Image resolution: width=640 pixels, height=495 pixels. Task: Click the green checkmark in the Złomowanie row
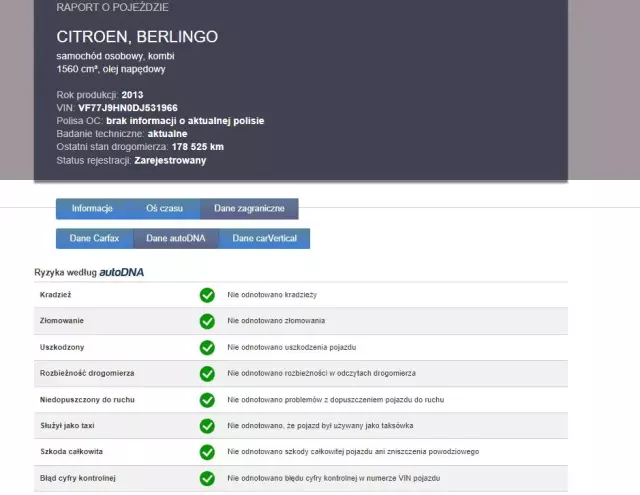tap(207, 321)
